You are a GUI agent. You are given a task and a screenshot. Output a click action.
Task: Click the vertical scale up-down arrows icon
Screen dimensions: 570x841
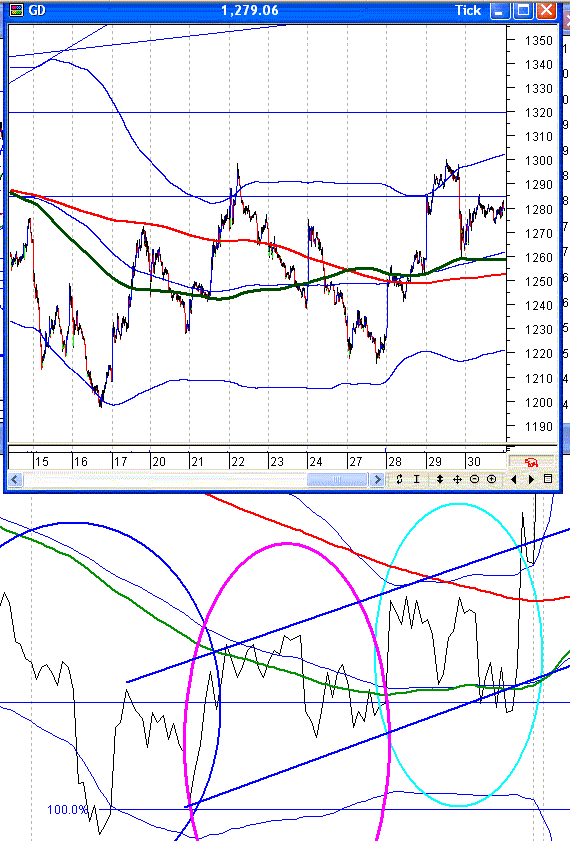pyautogui.click(x=440, y=479)
